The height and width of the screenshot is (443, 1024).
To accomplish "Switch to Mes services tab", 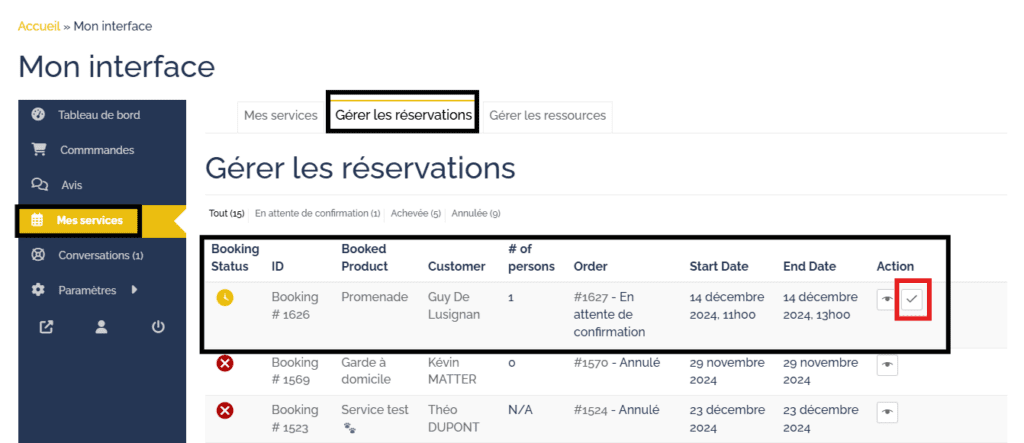I will 280,115.
